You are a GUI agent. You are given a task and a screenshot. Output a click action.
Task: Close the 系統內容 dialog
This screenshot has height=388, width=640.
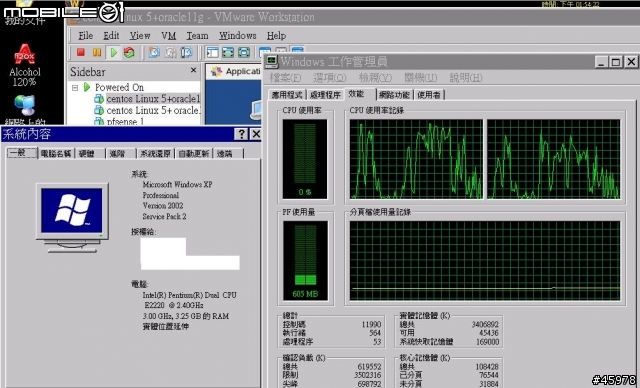point(256,134)
